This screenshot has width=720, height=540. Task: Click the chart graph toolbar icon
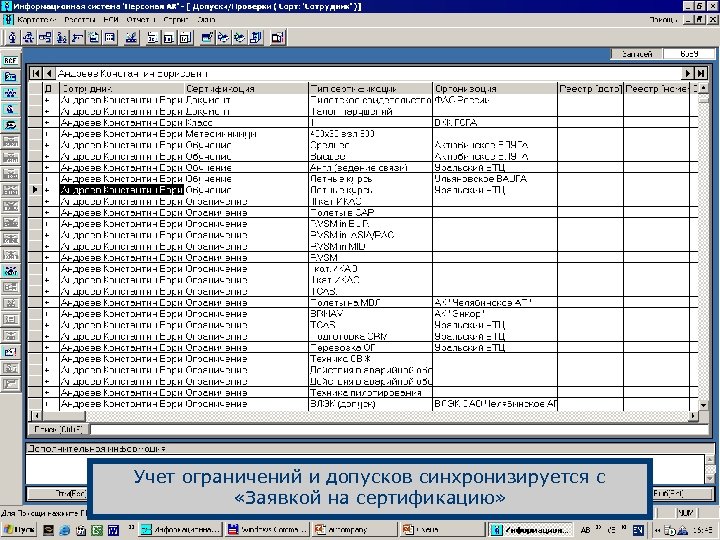131,38
